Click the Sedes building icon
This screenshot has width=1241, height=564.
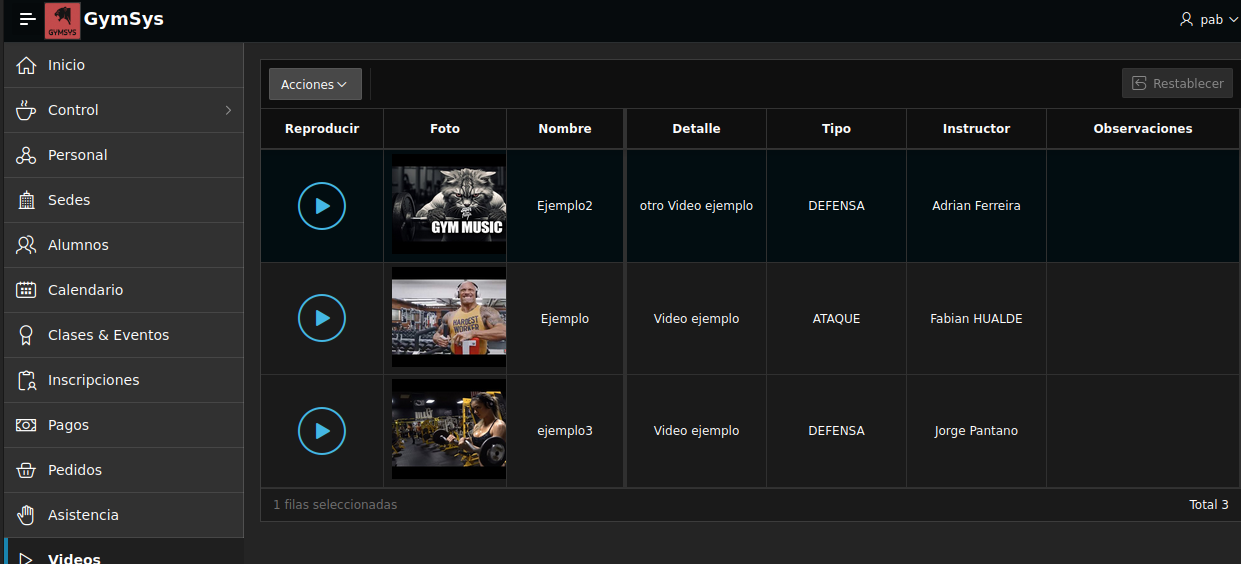[27, 200]
